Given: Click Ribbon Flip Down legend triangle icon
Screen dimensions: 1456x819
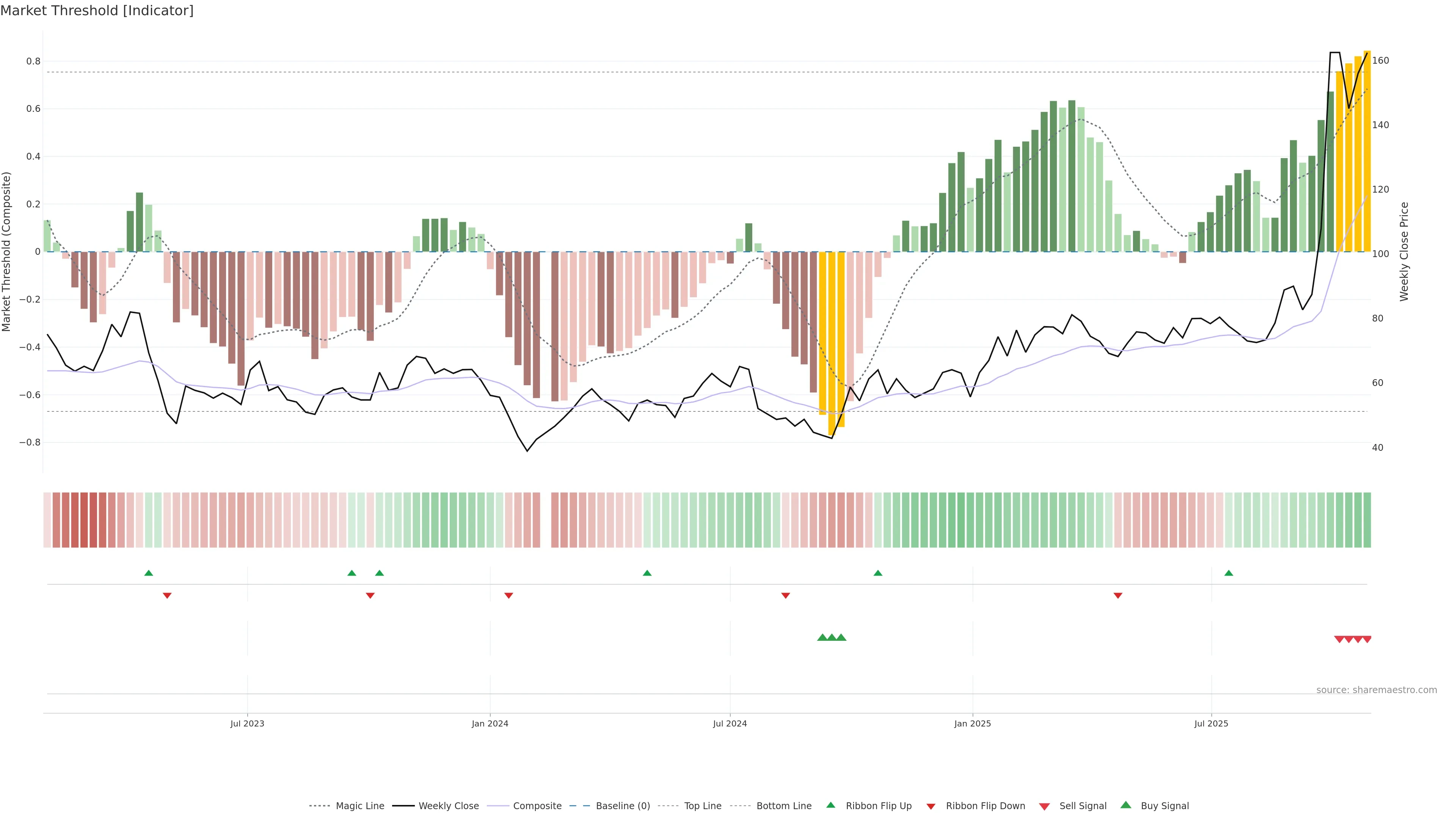Looking at the screenshot, I should point(930,806).
